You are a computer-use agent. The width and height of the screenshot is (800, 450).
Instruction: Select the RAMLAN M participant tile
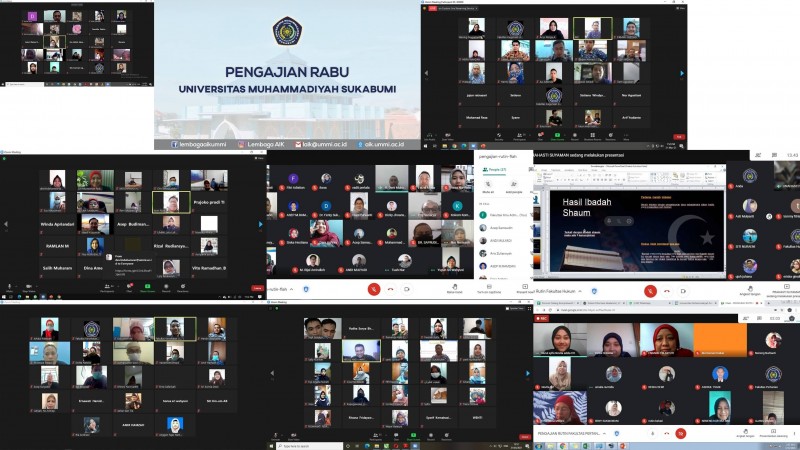(57, 245)
